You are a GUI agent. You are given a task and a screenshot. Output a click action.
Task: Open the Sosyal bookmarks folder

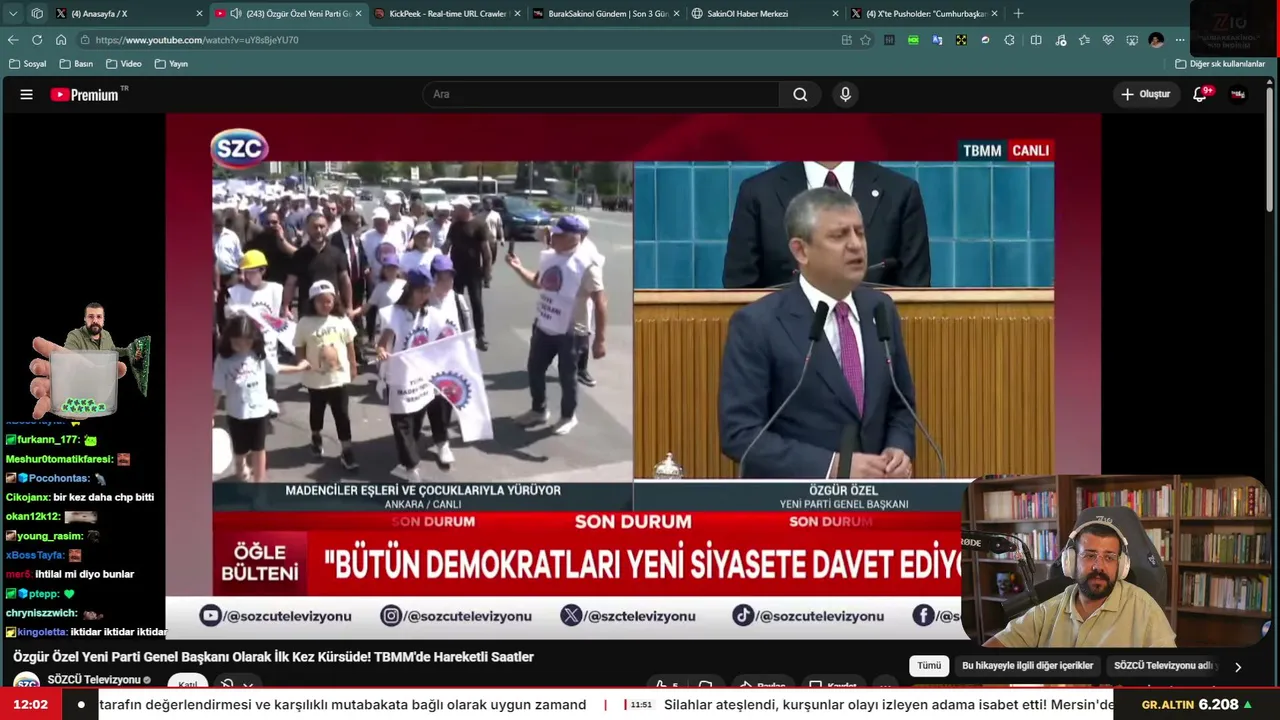point(27,64)
